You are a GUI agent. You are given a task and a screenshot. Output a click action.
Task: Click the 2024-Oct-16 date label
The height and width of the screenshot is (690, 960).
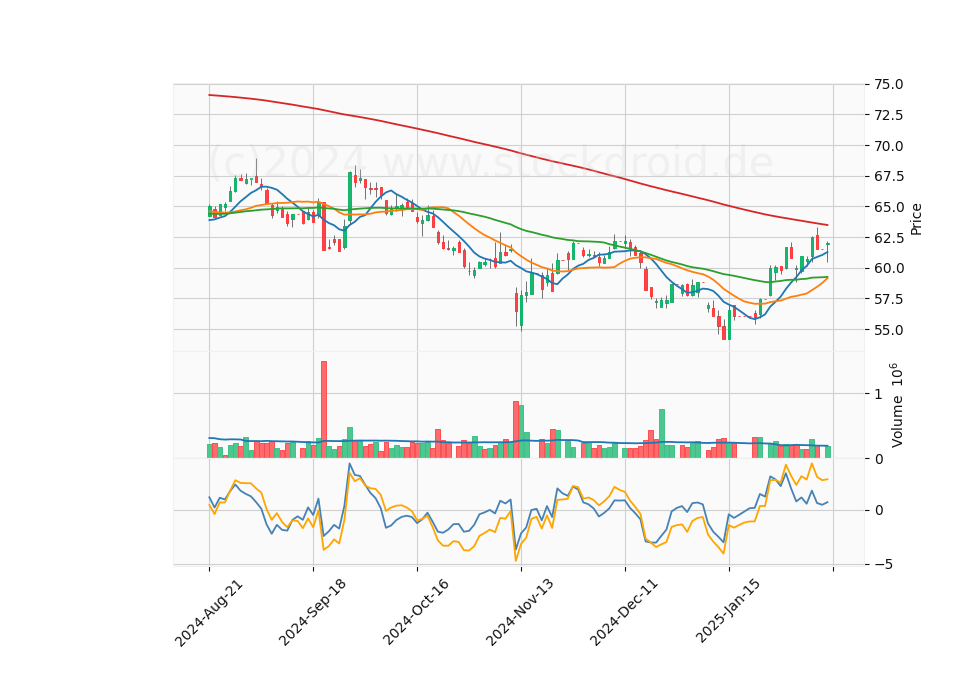point(416,613)
